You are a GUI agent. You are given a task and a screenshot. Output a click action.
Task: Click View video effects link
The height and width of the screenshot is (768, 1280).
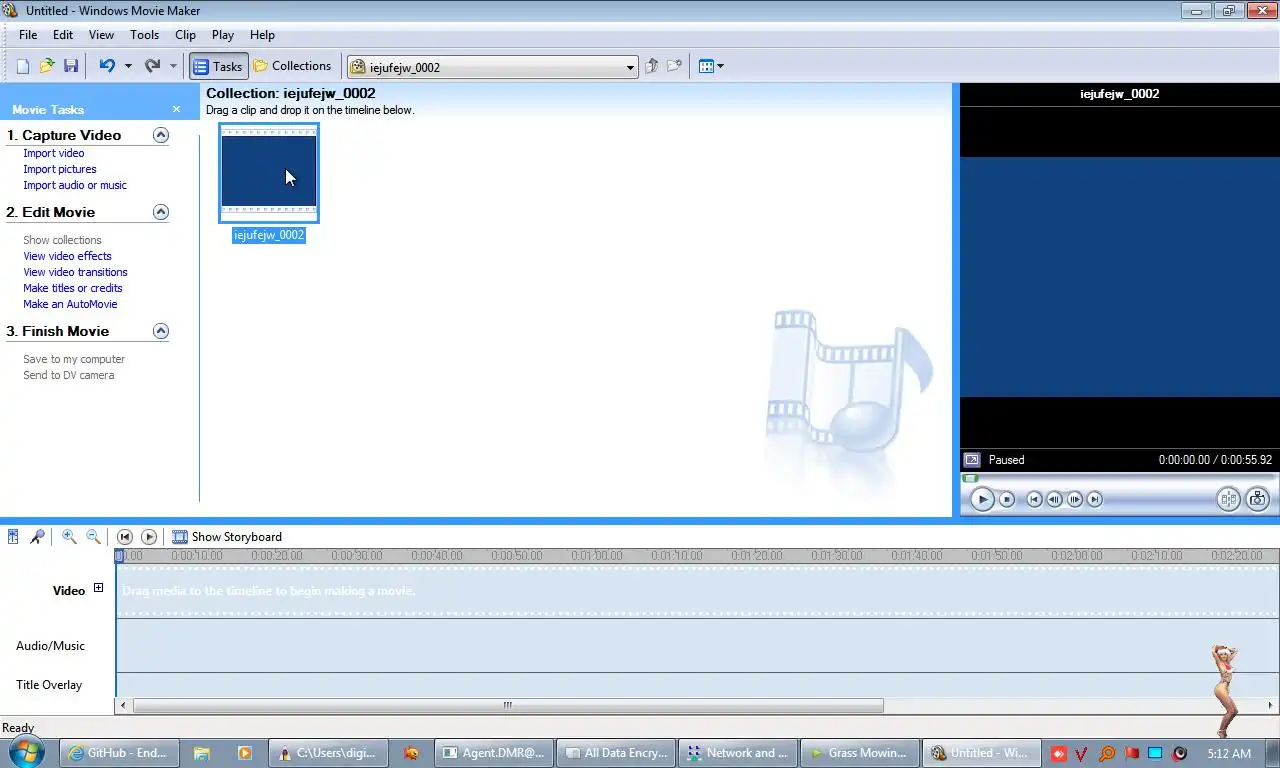pyautogui.click(x=67, y=256)
